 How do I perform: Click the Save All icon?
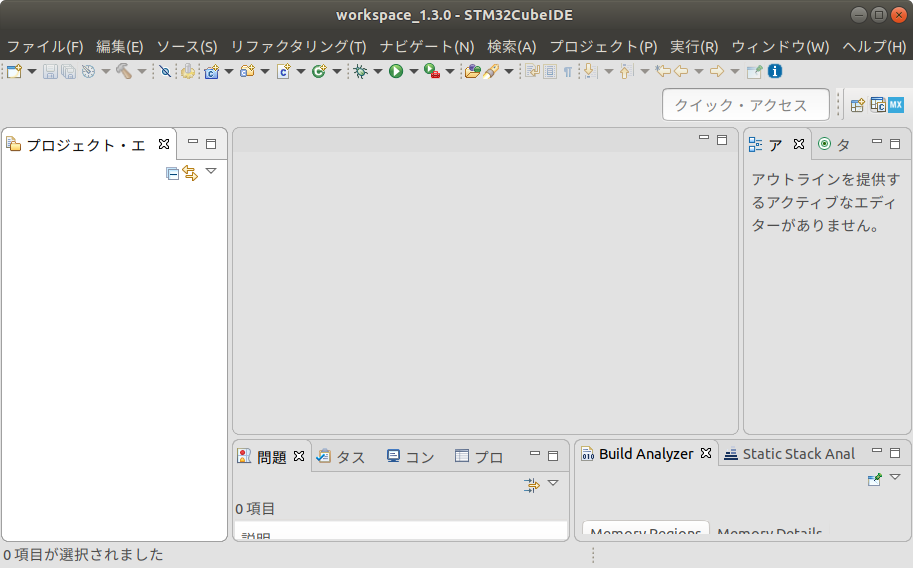(x=69, y=72)
